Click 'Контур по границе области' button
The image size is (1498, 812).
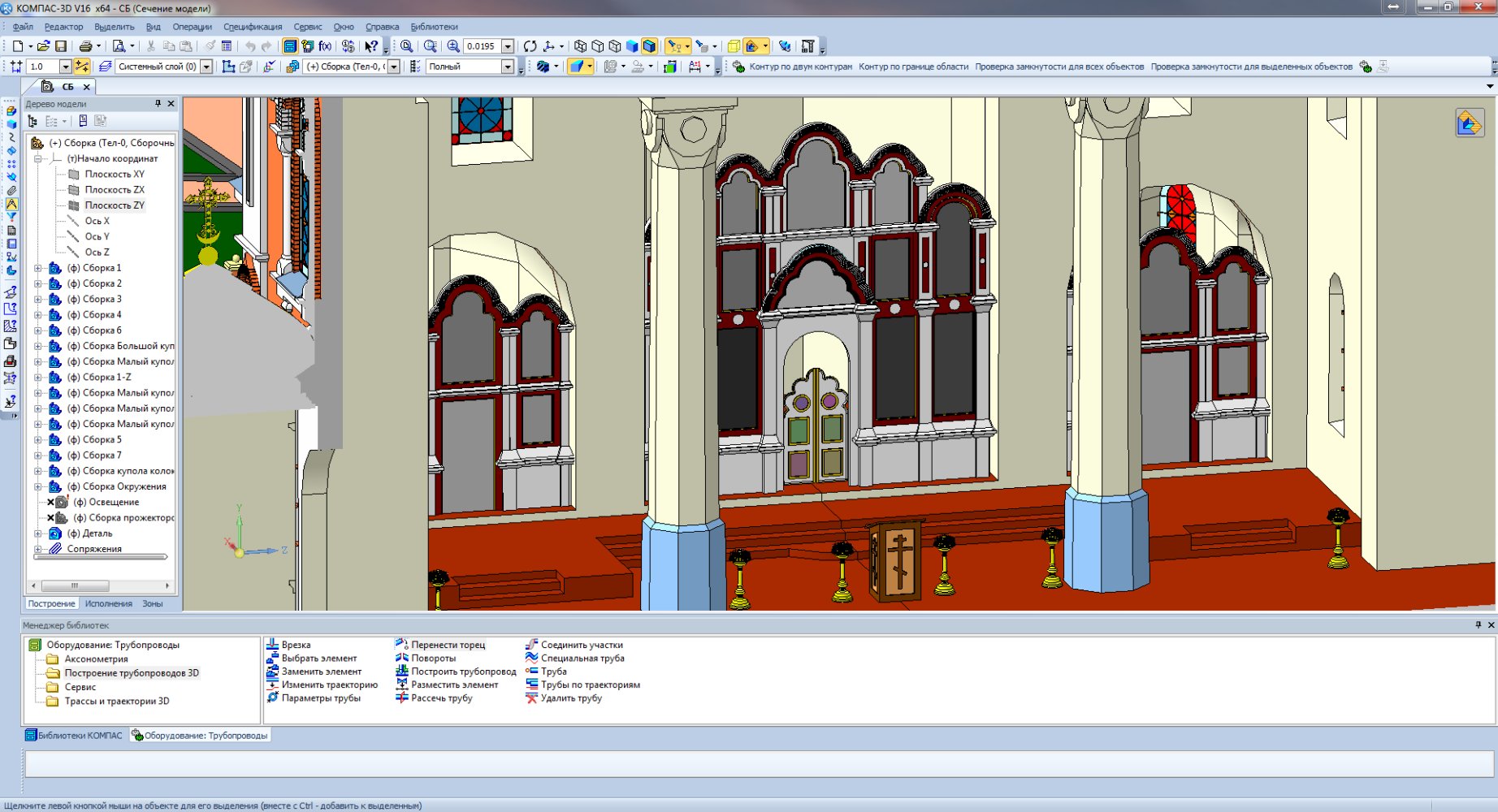pyautogui.click(x=913, y=67)
